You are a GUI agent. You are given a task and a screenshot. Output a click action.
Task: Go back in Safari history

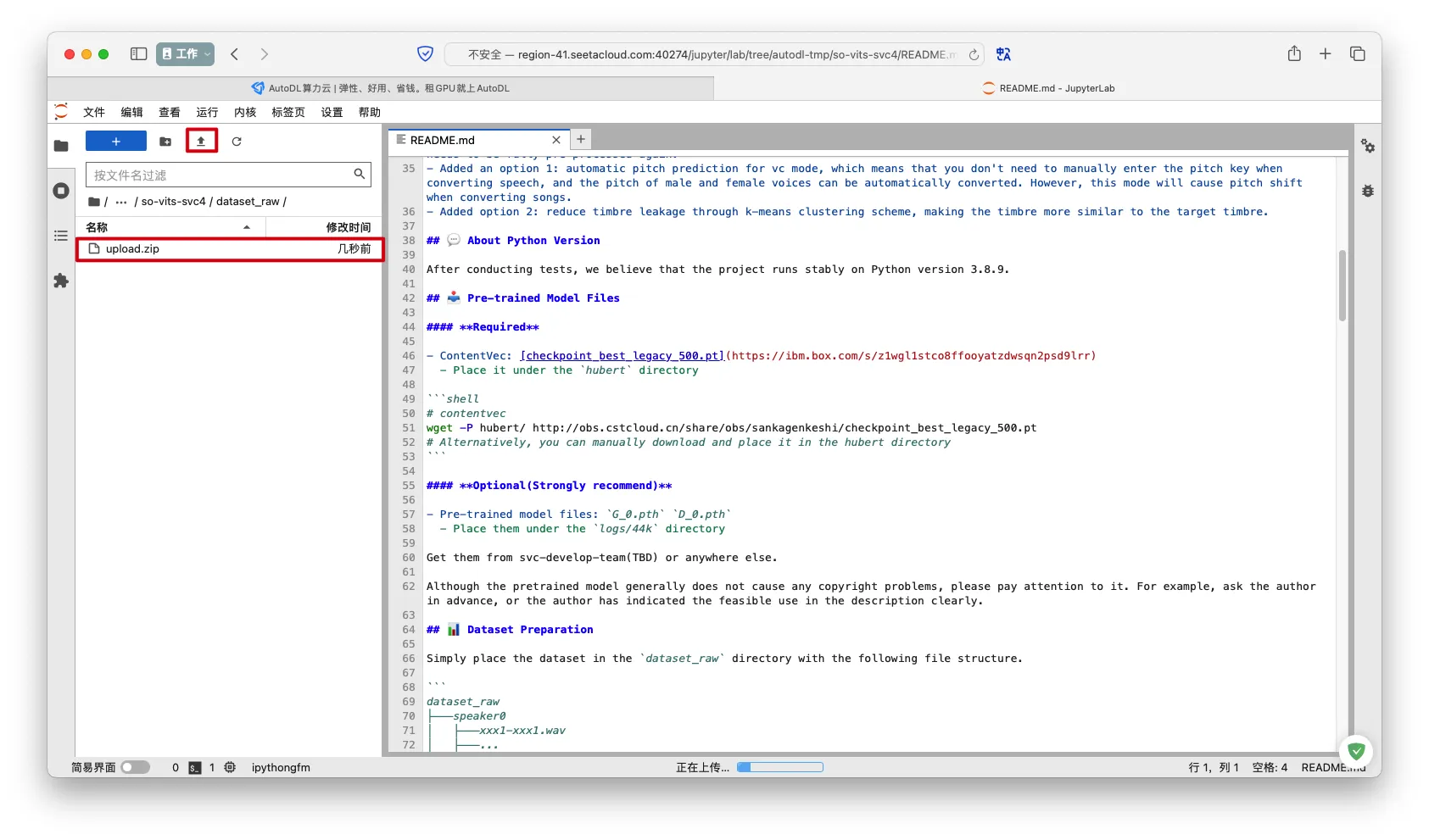[235, 54]
